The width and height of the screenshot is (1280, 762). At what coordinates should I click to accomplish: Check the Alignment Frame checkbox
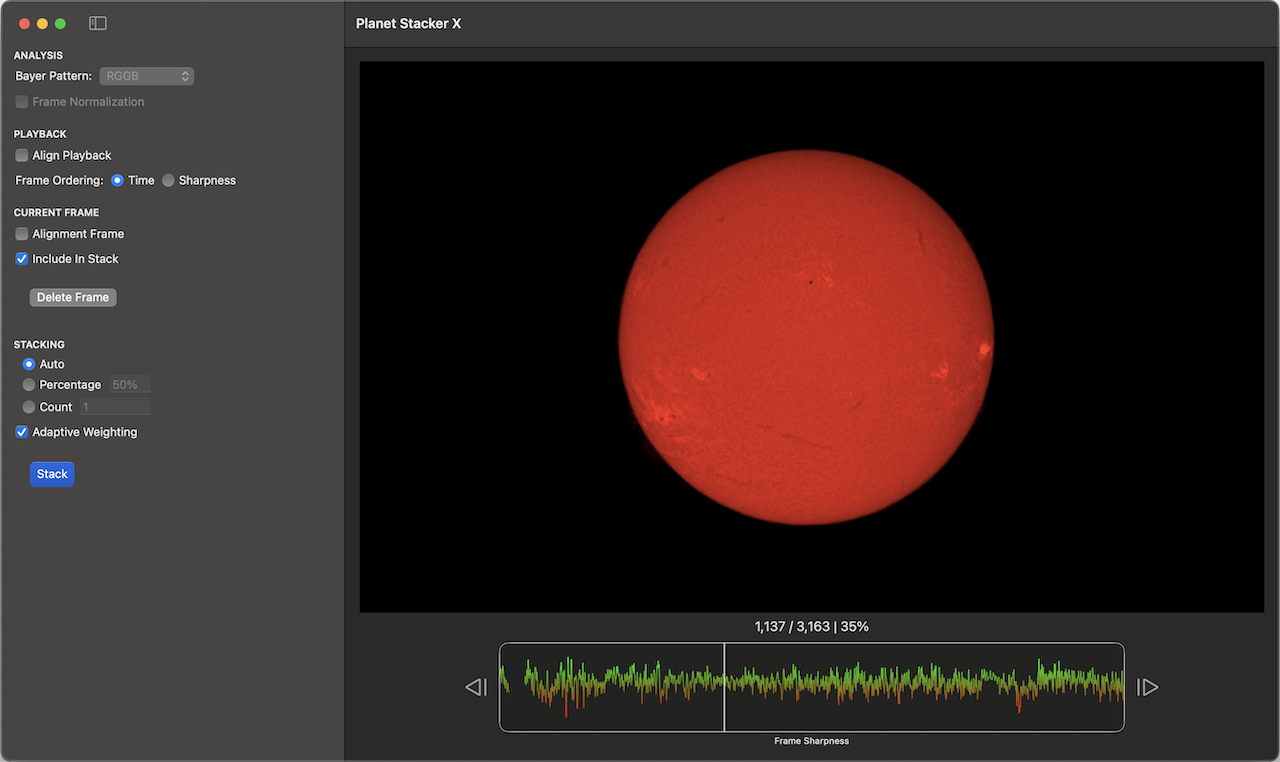(x=22, y=234)
